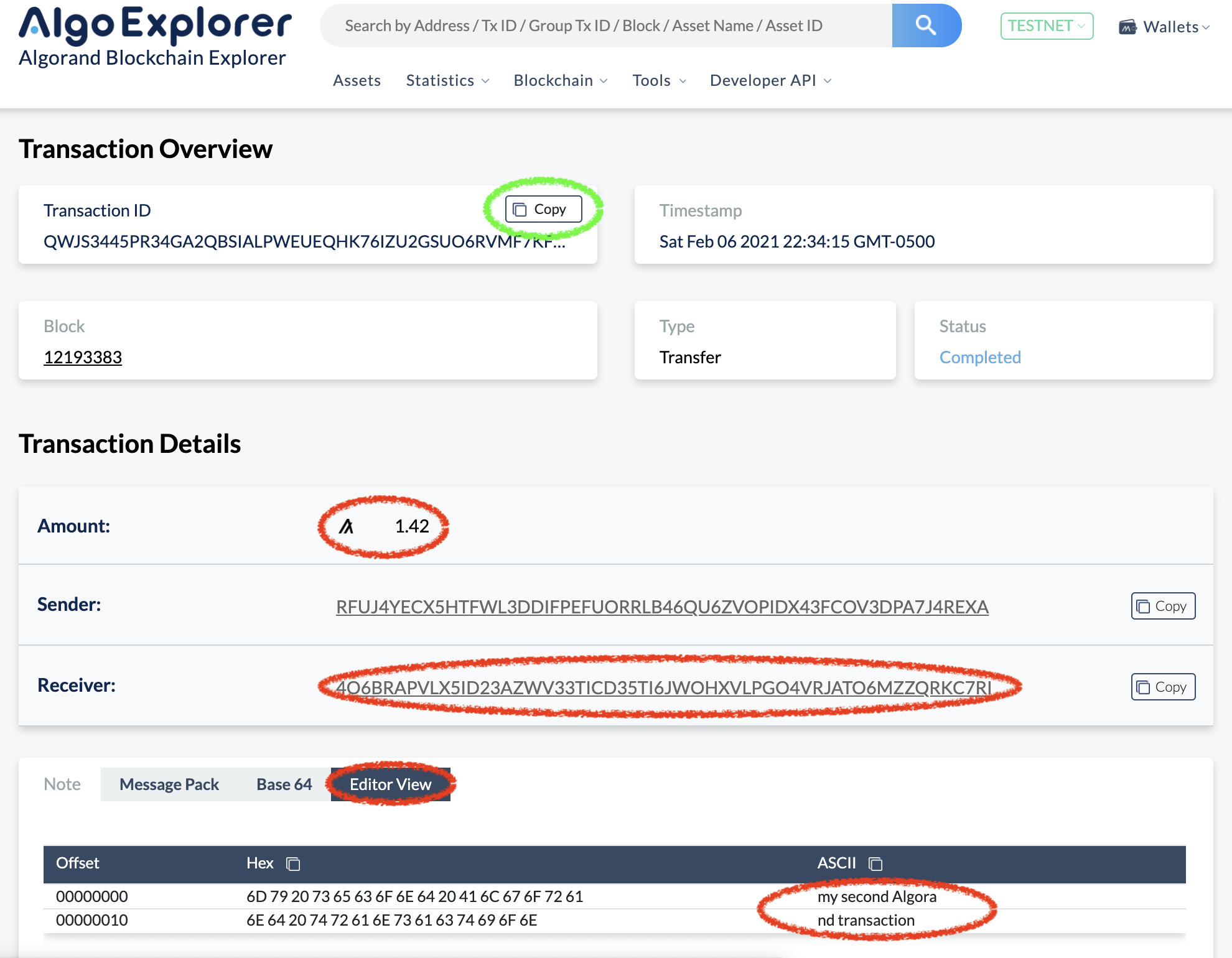
Task: Copy hex values using Hex copy icon
Action: tap(293, 863)
